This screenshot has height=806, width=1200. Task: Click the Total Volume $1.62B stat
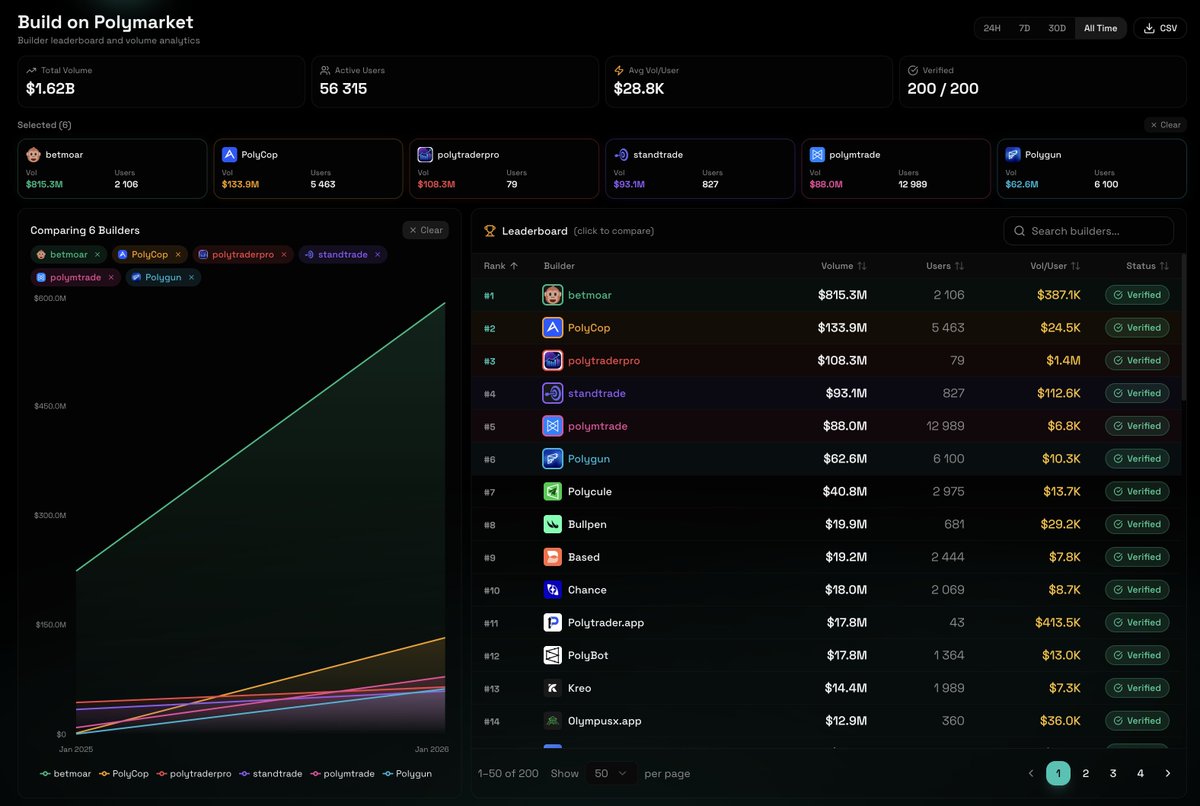(161, 82)
